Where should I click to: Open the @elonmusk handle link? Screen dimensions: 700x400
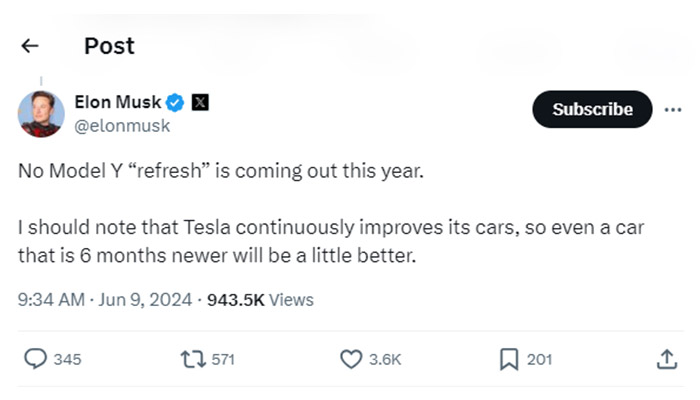pyautogui.click(x=122, y=126)
